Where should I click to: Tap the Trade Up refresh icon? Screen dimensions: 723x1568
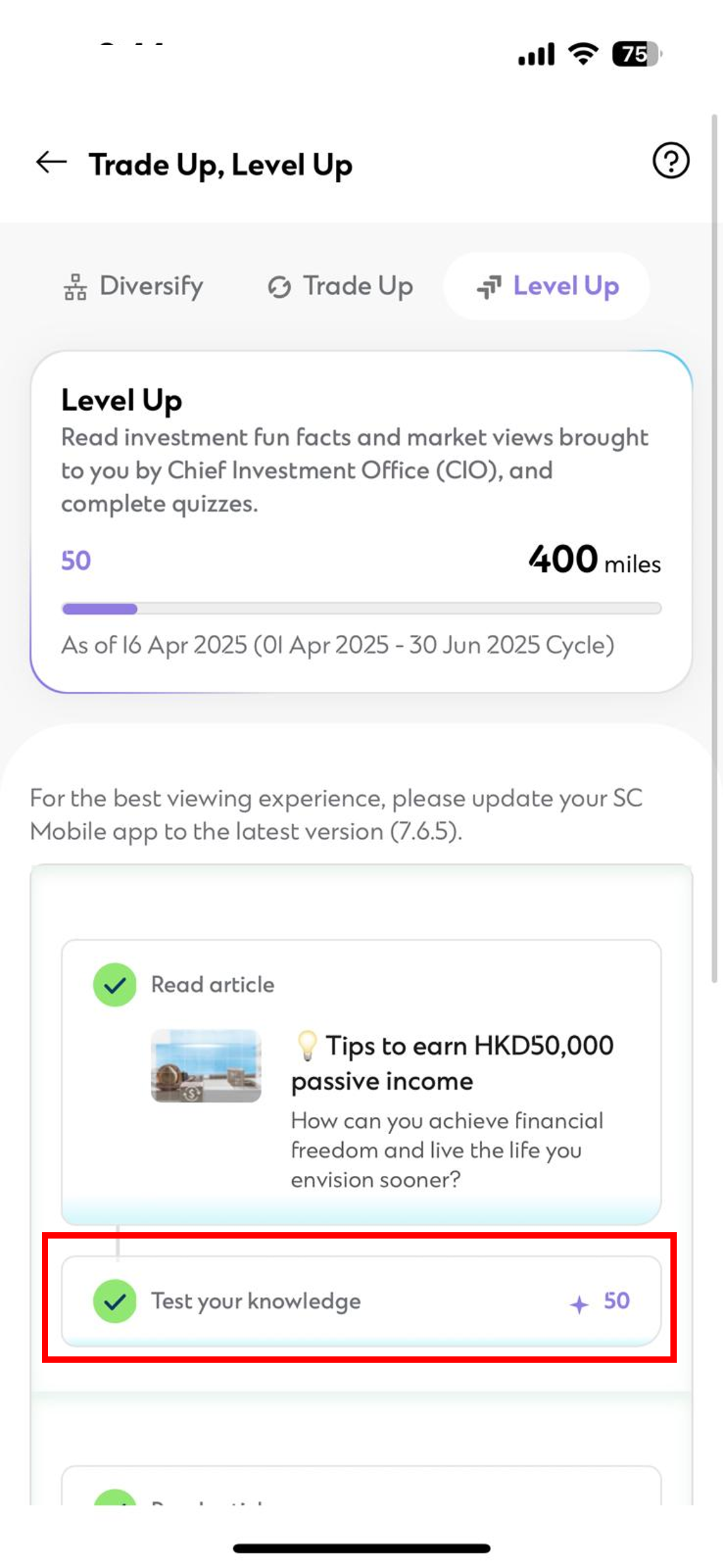click(x=279, y=287)
